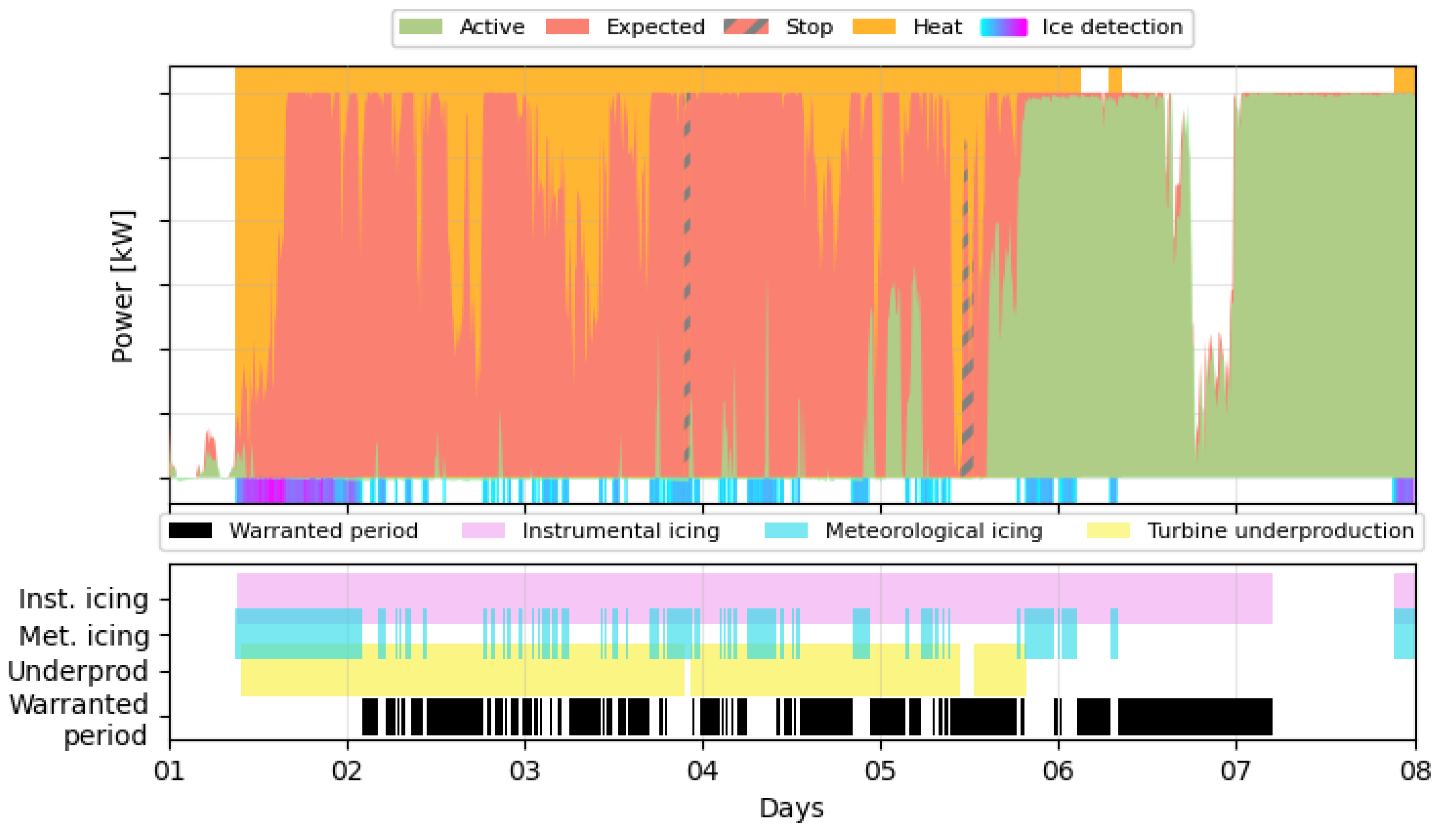Screen dimensions: 1443x840
Task: Click the '04' day tick label
Action: click(x=702, y=771)
